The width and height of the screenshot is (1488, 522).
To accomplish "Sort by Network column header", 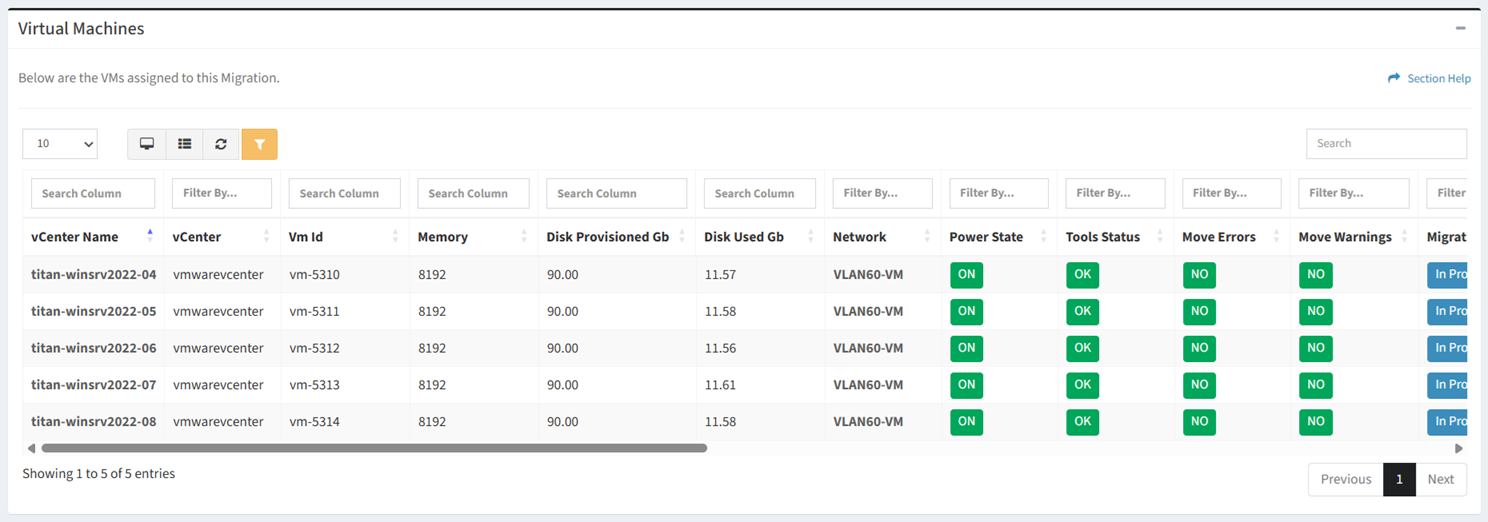I will pyautogui.click(x=883, y=237).
